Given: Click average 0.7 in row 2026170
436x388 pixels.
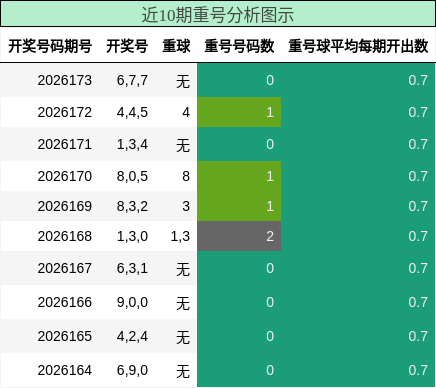Looking at the screenshot, I should (418, 176).
